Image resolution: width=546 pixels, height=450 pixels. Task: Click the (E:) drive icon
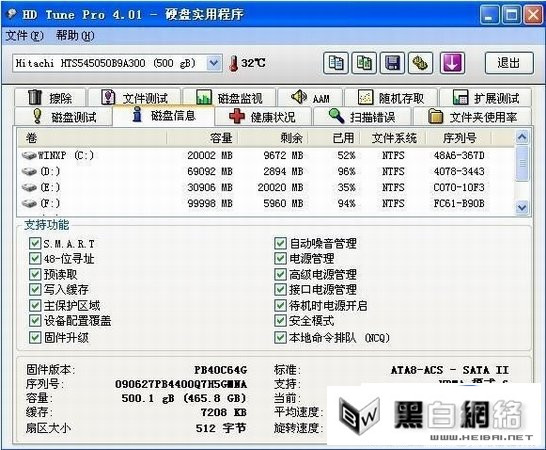point(29,187)
